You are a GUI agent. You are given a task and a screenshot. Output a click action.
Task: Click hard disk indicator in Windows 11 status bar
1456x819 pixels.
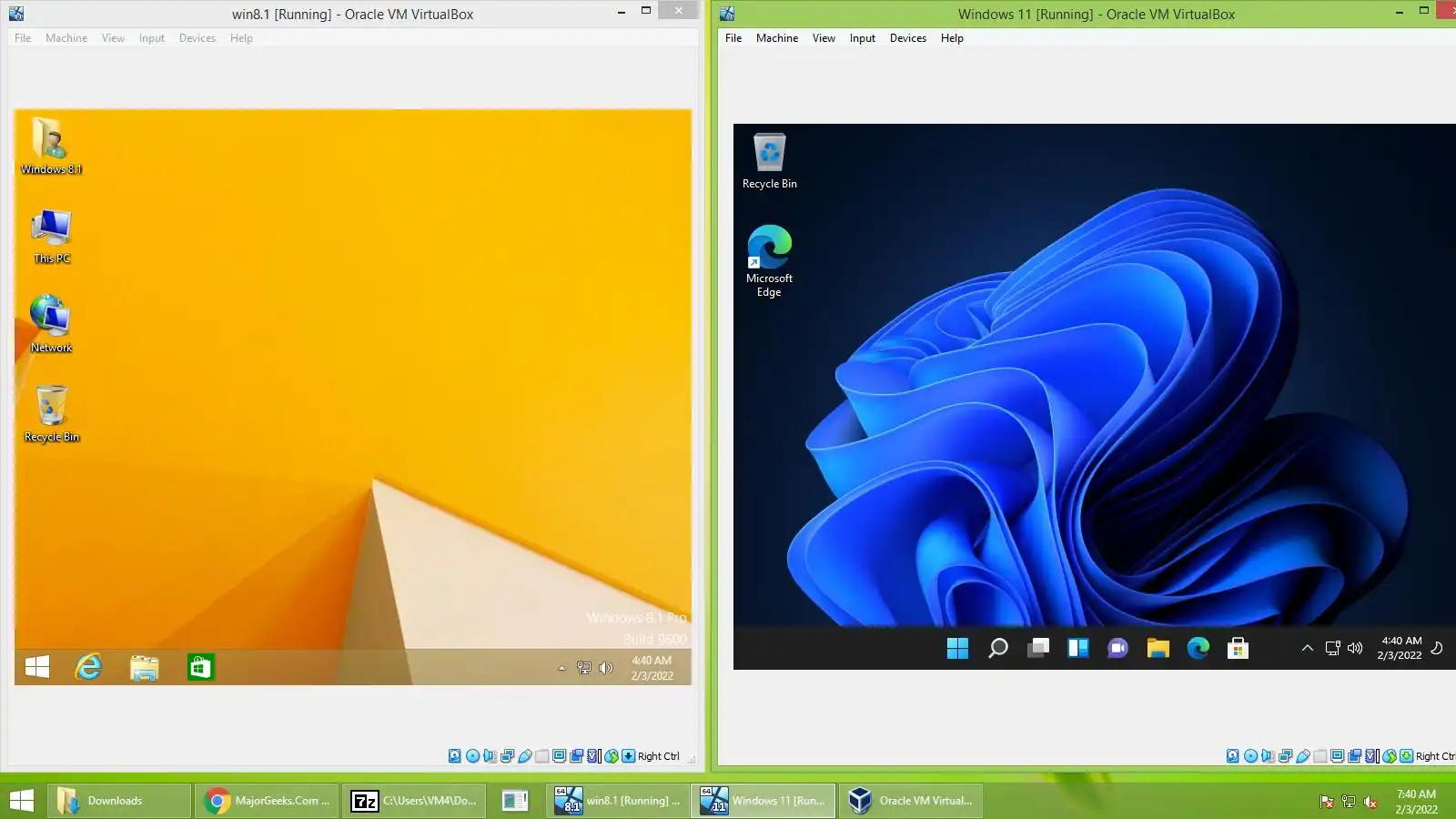(x=1233, y=756)
